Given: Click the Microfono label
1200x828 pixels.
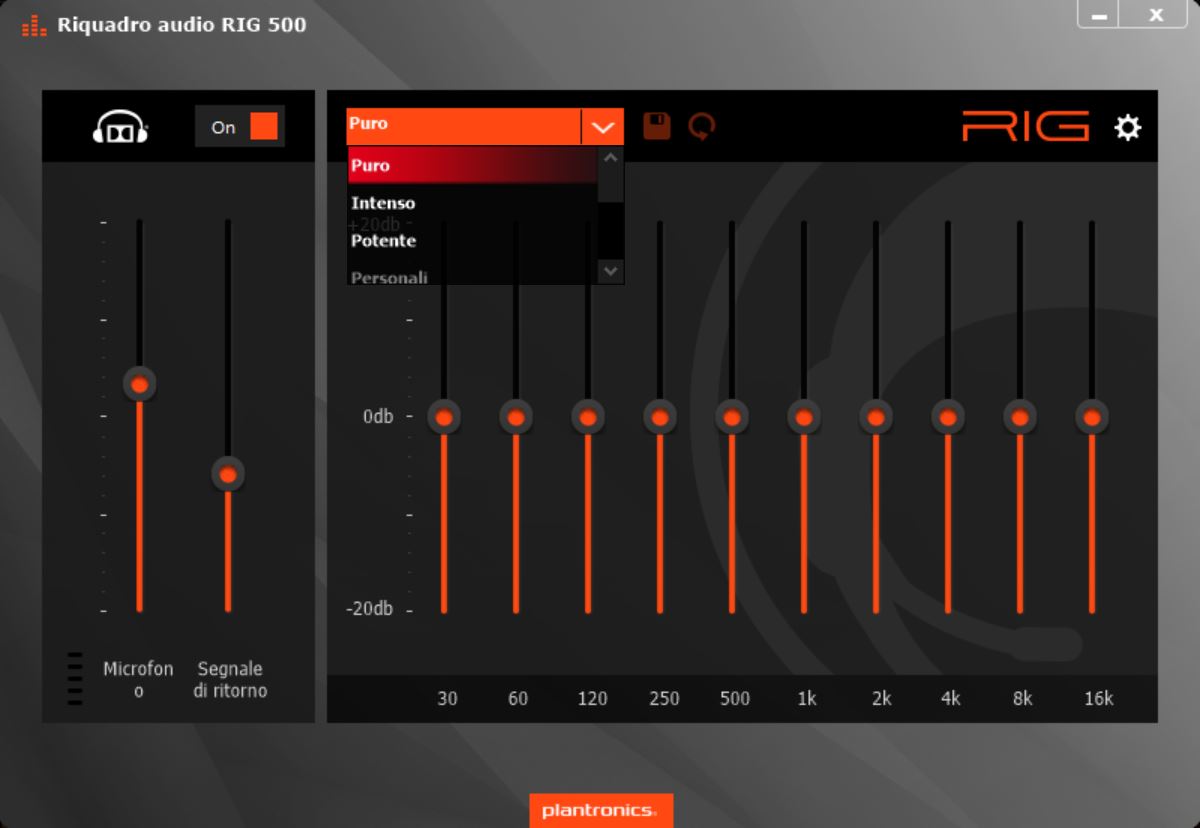Looking at the screenshot, I should (x=138, y=679).
